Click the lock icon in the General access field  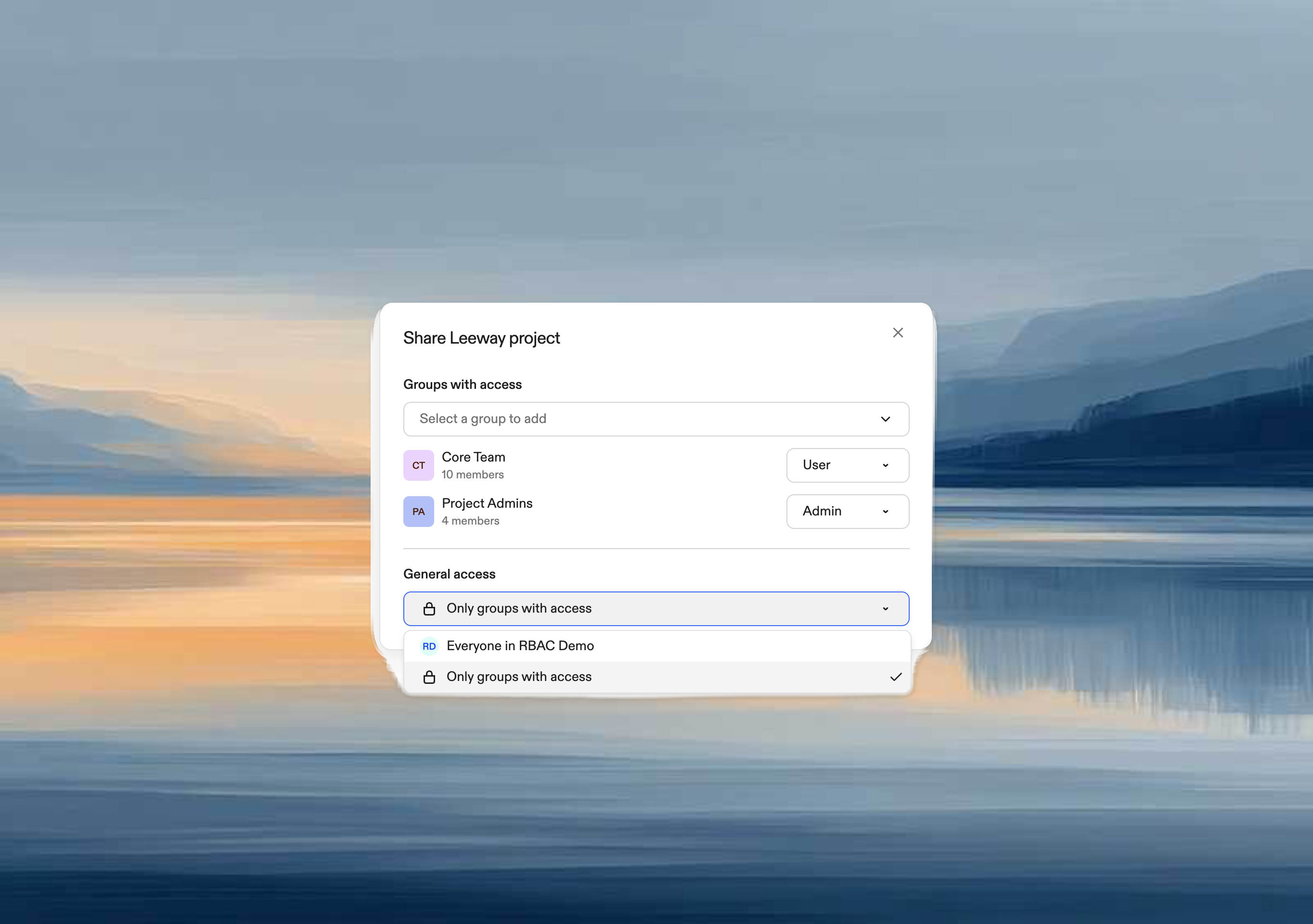429,608
